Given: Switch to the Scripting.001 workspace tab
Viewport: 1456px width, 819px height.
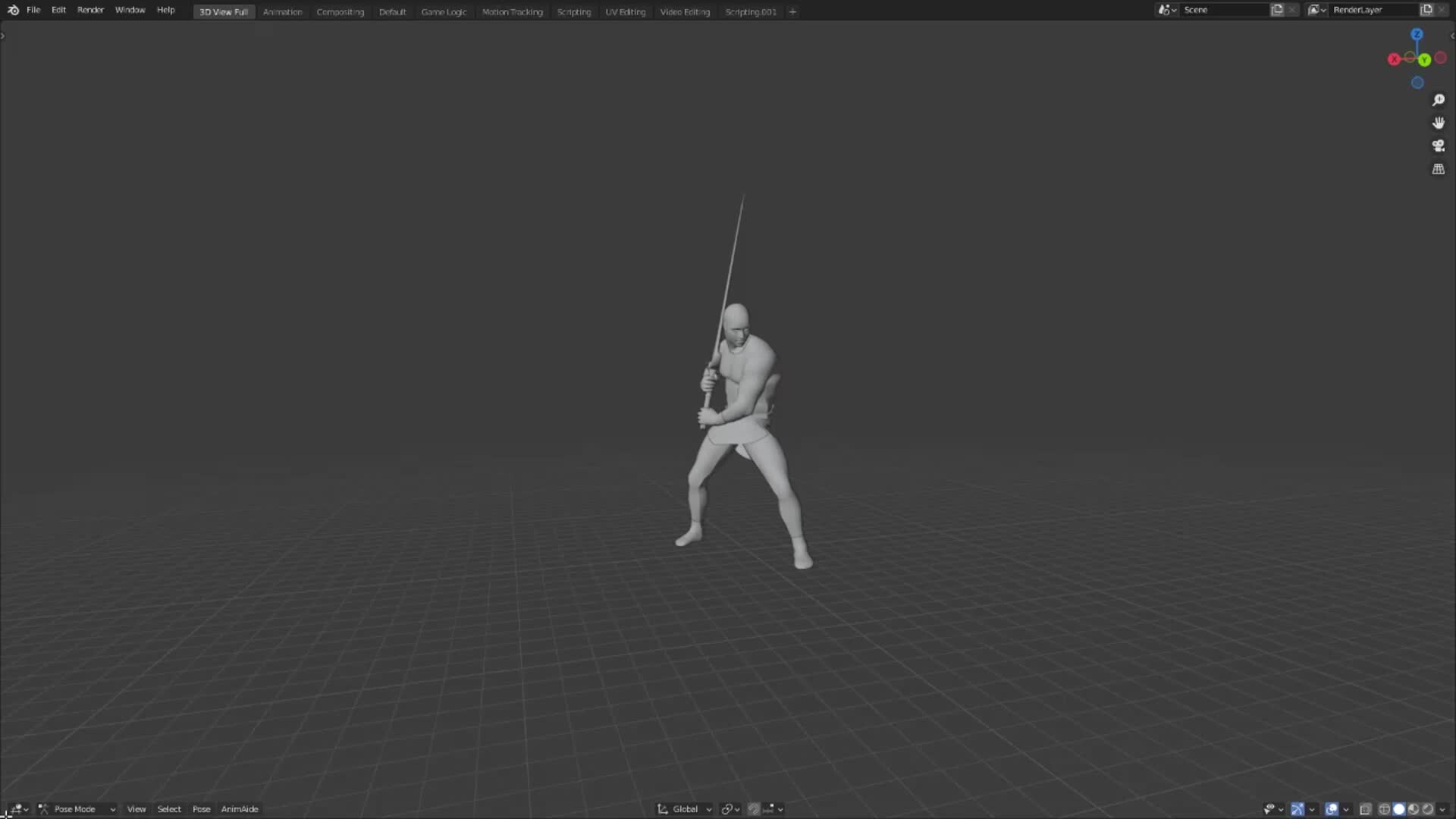Looking at the screenshot, I should [750, 12].
